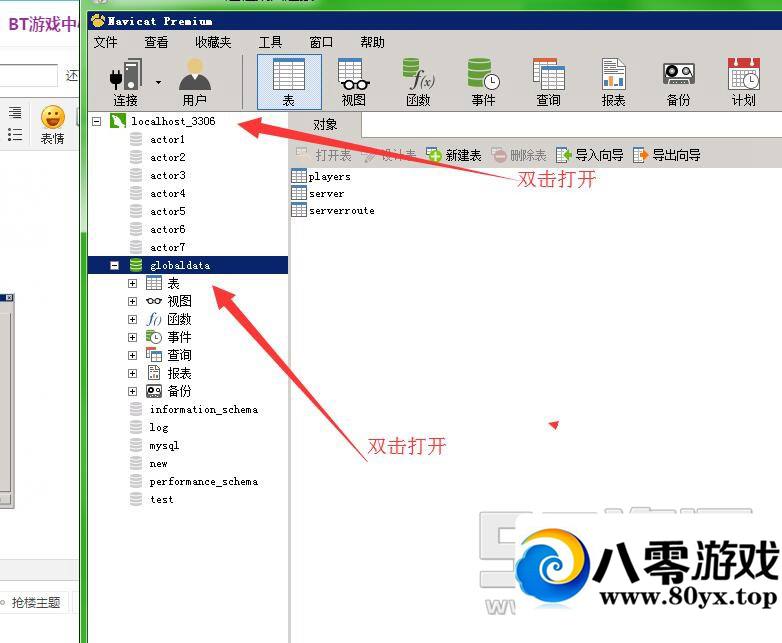Click the 事件 clock tree icon
Viewport: 782px width, 643px height.
(154, 337)
